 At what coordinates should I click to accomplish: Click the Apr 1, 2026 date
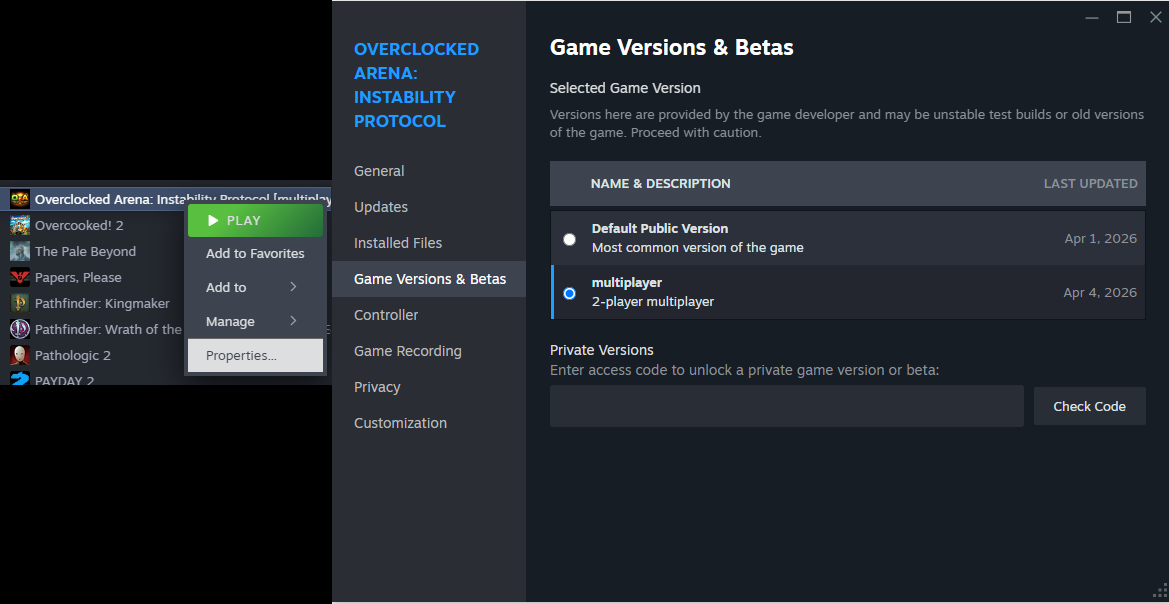pyautogui.click(x=1100, y=239)
